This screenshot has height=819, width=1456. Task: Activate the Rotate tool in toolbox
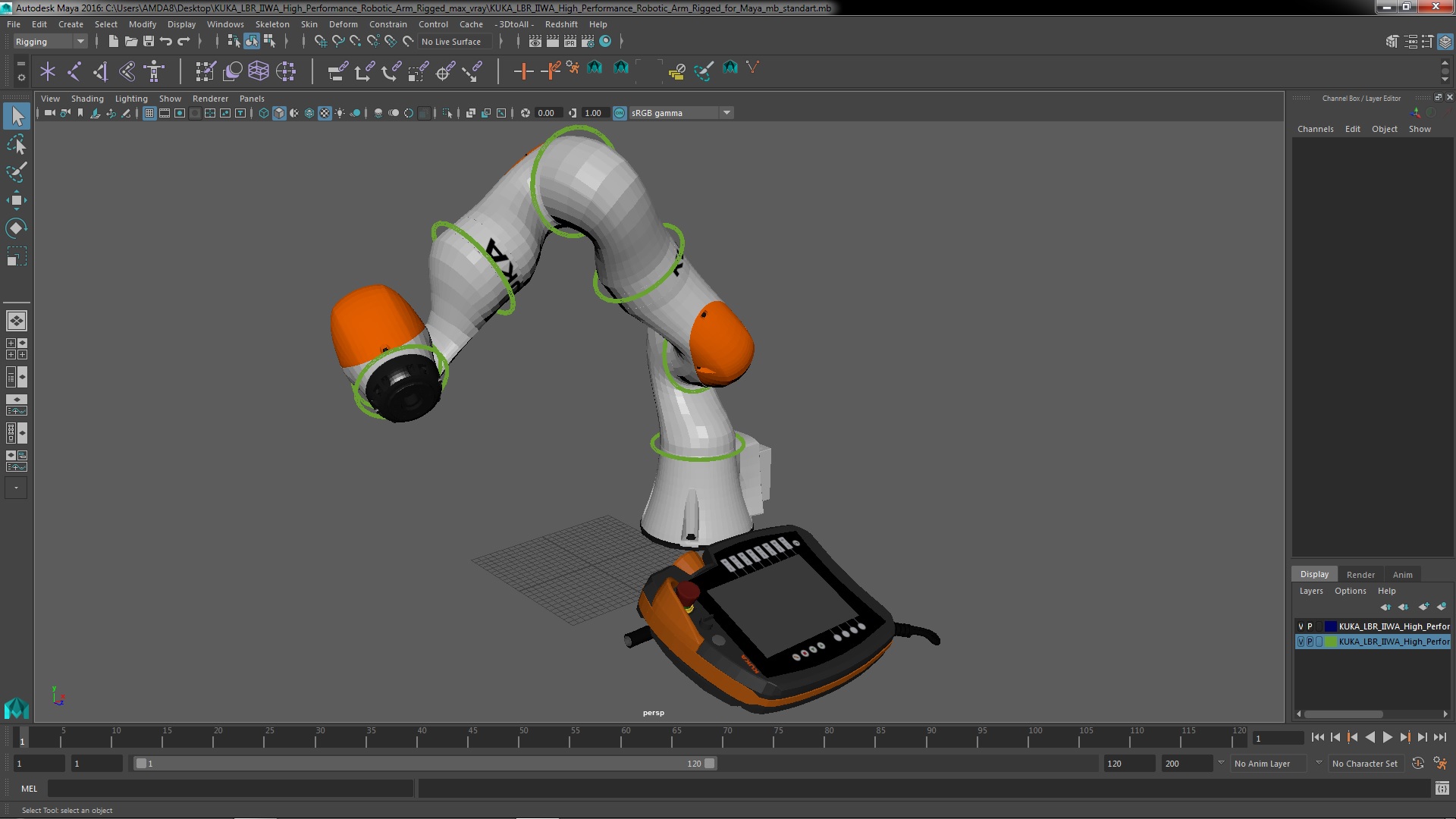pyautogui.click(x=17, y=228)
